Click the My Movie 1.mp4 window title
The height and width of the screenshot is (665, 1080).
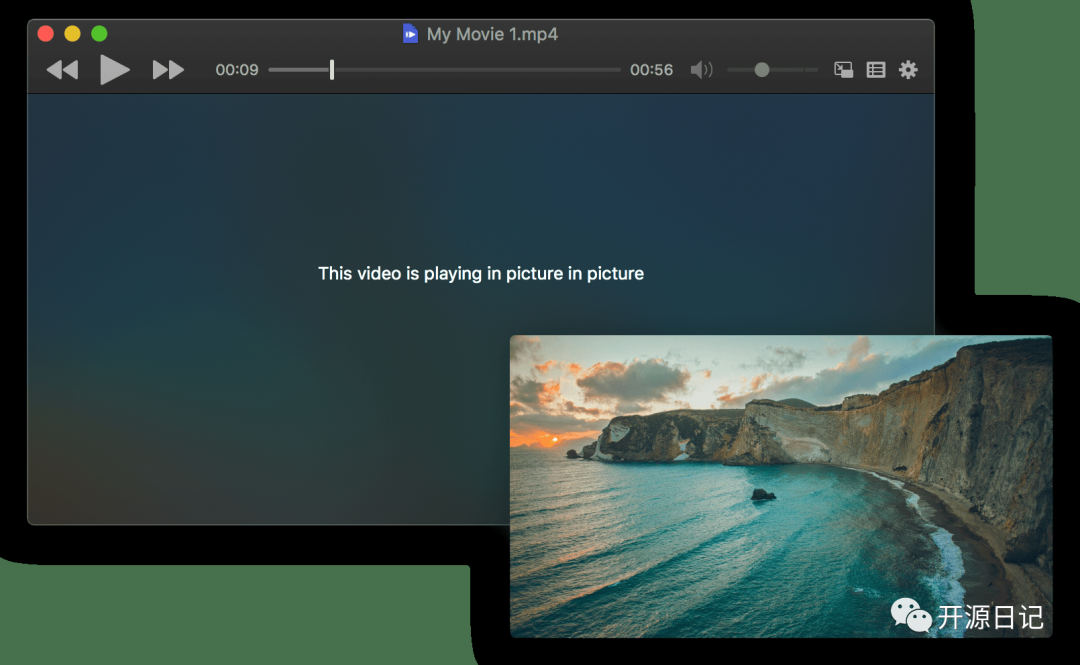(492, 34)
